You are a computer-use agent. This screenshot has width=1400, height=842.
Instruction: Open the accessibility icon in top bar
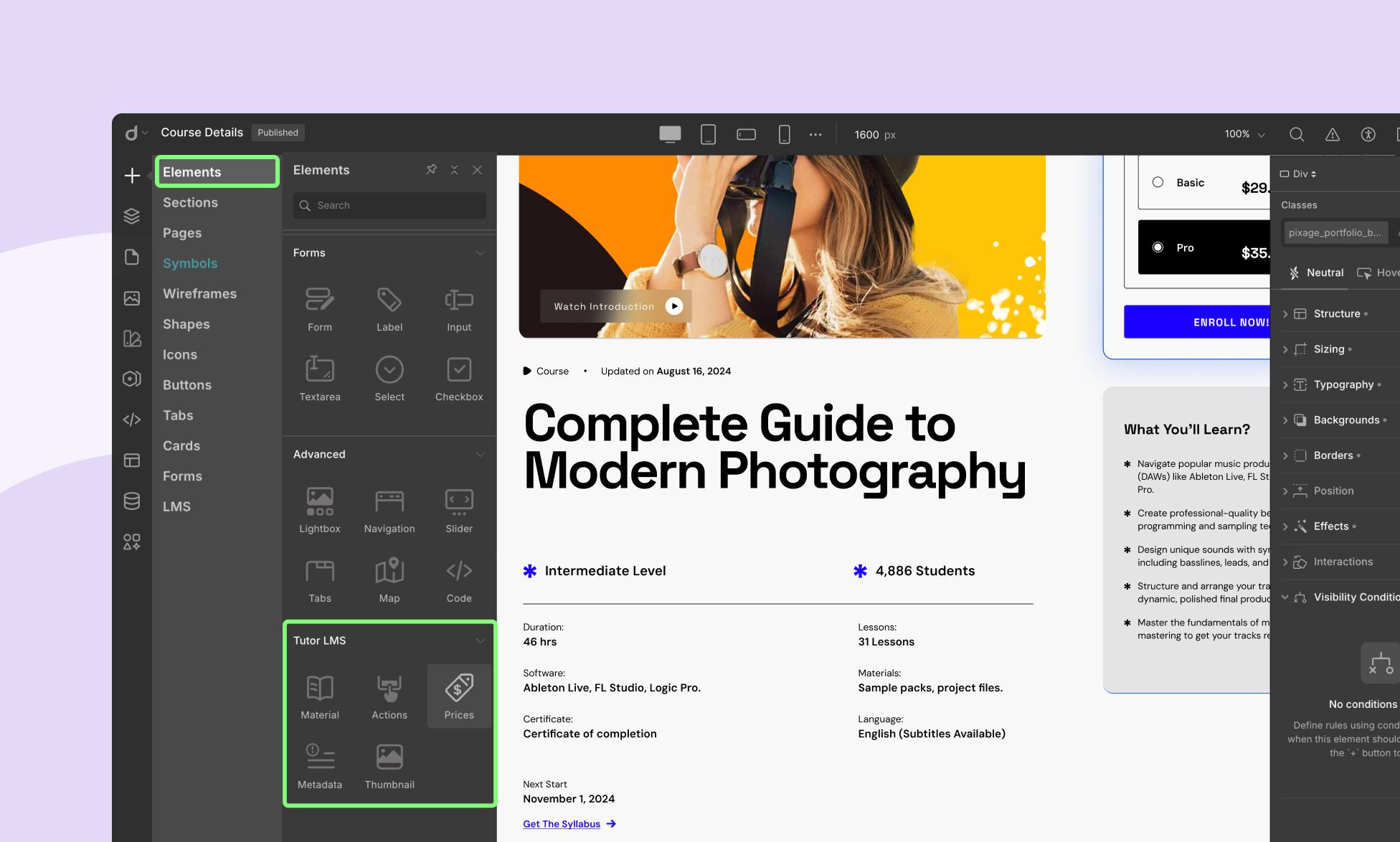pyautogui.click(x=1368, y=134)
